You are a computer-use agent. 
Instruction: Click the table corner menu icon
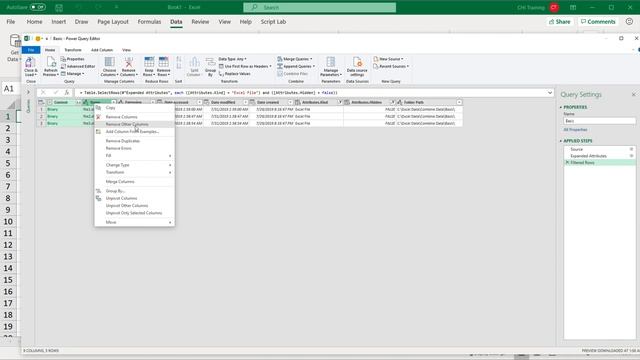point(41,102)
